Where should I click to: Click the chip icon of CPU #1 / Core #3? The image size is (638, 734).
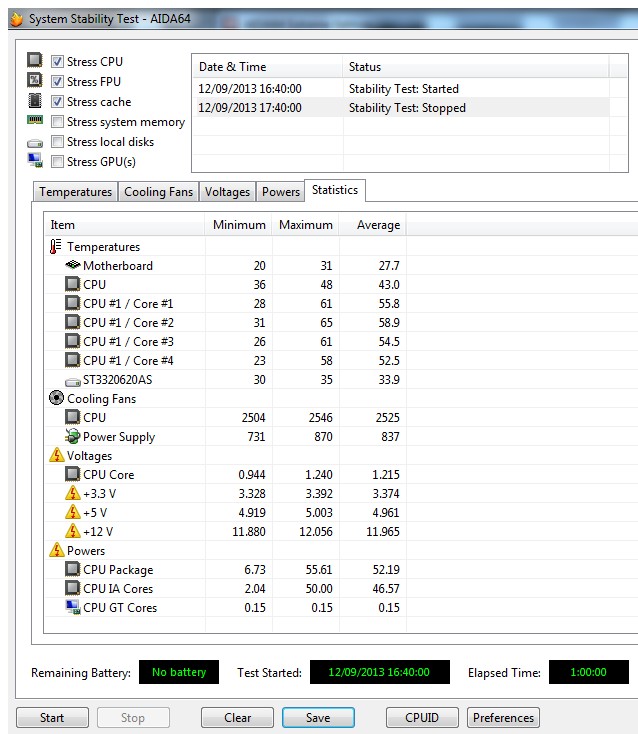(x=73, y=341)
